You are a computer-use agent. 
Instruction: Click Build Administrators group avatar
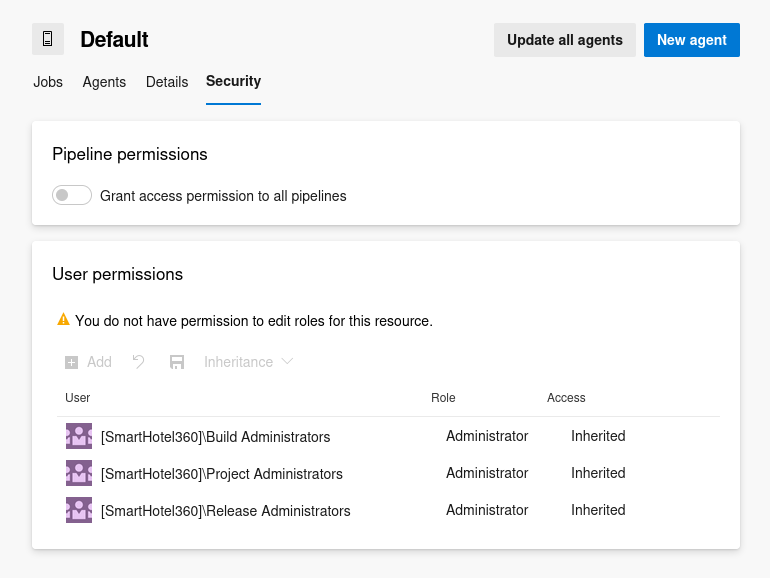click(x=79, y=436)
